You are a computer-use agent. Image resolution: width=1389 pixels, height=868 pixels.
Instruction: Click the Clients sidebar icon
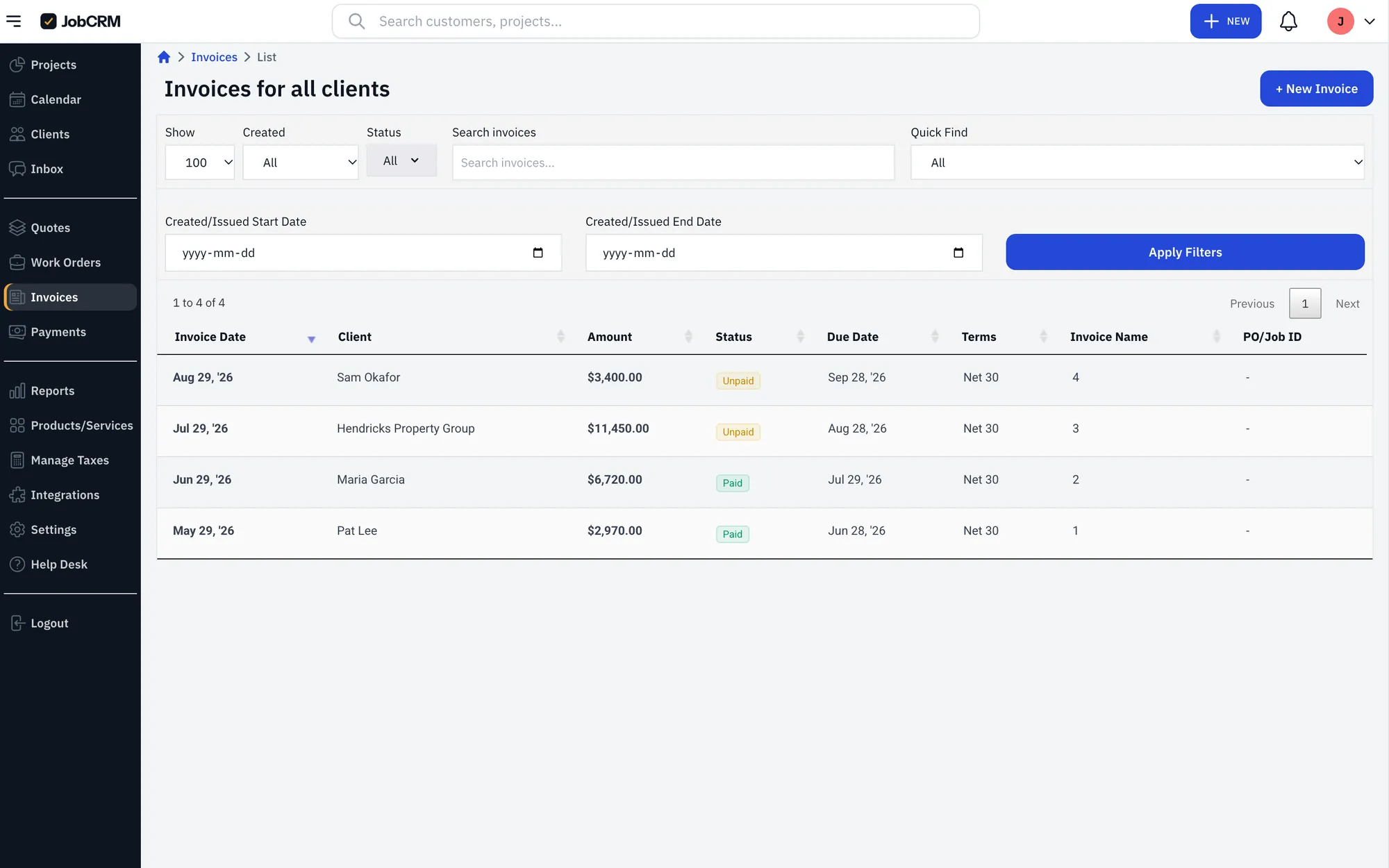pyautogui.click(x=17, y=134)
